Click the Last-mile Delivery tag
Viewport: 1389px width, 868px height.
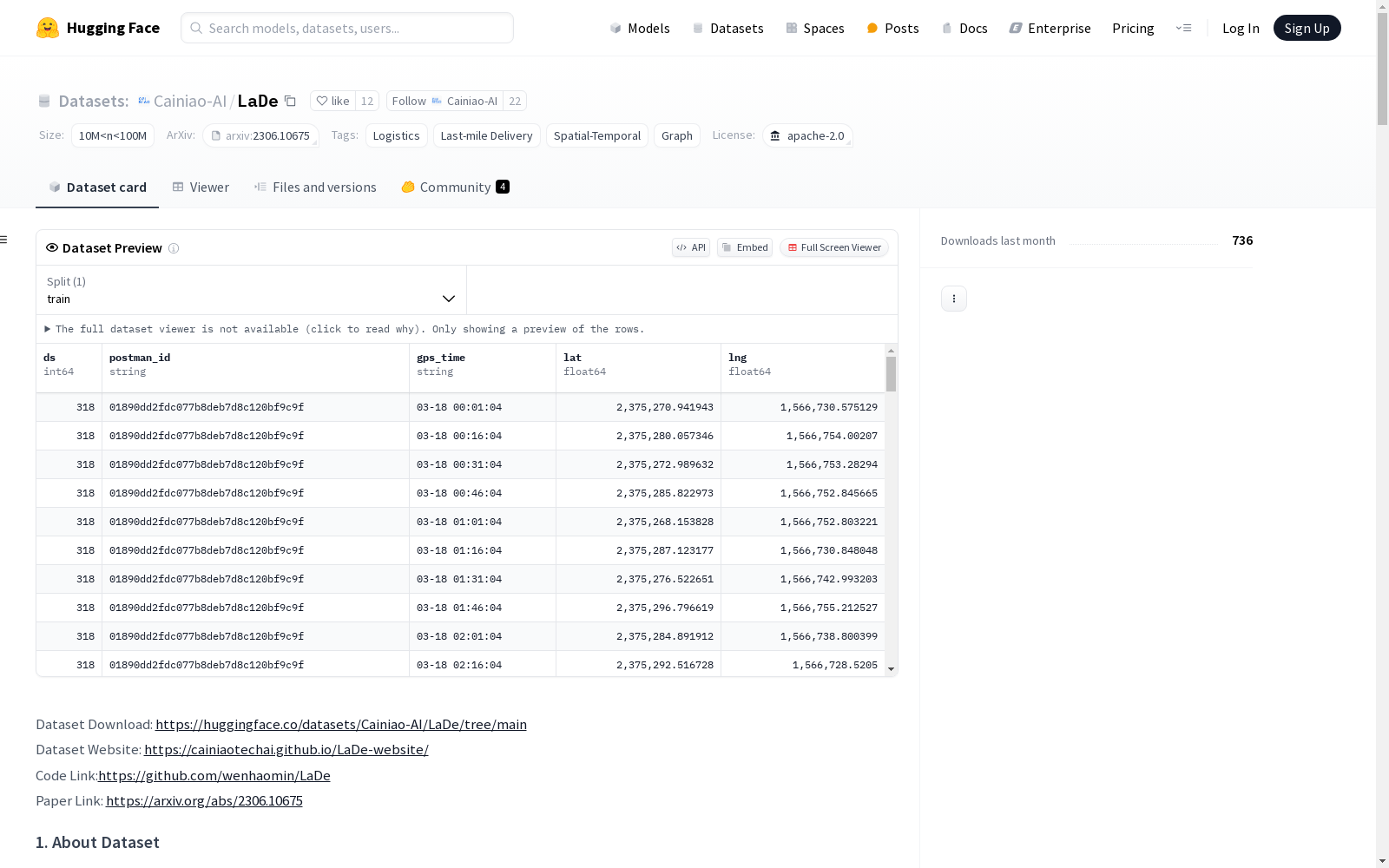pos(486,135)
